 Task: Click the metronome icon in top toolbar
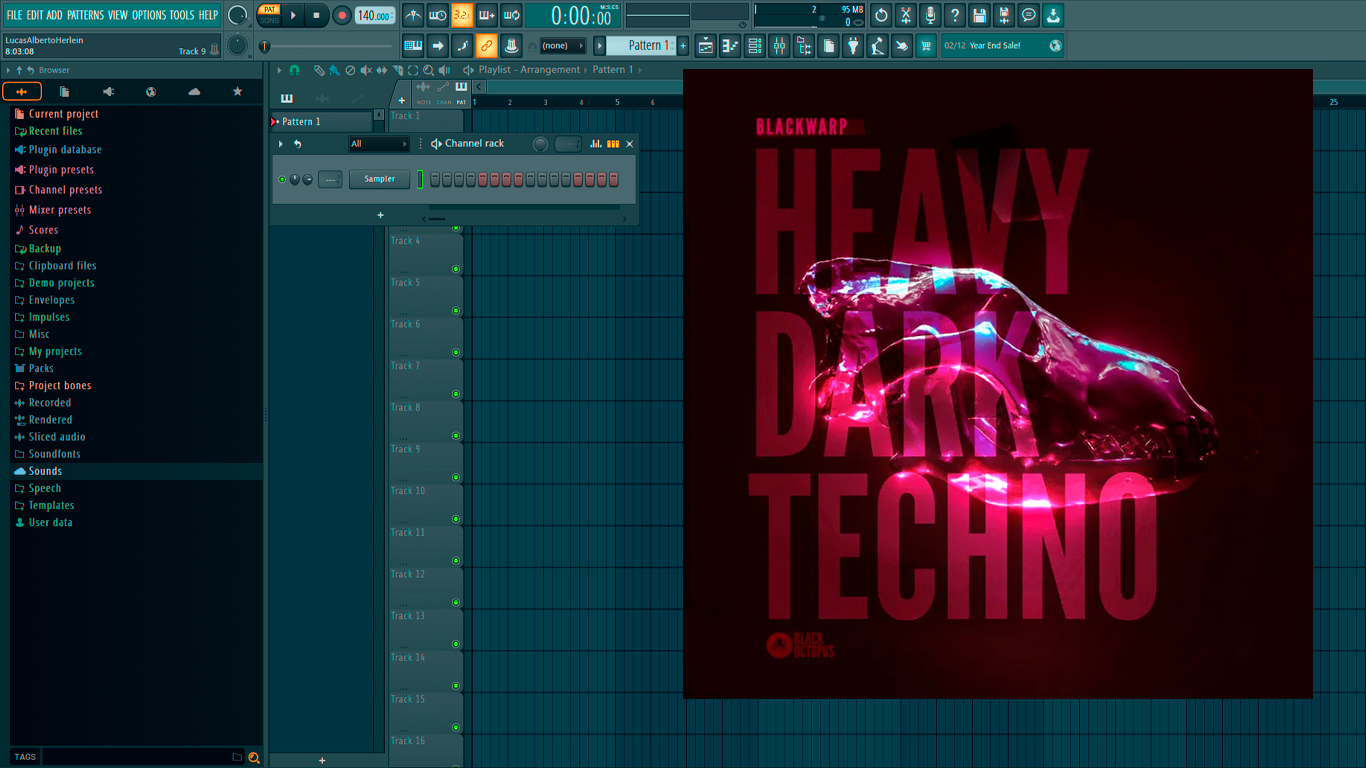click(x=413, y=16)
